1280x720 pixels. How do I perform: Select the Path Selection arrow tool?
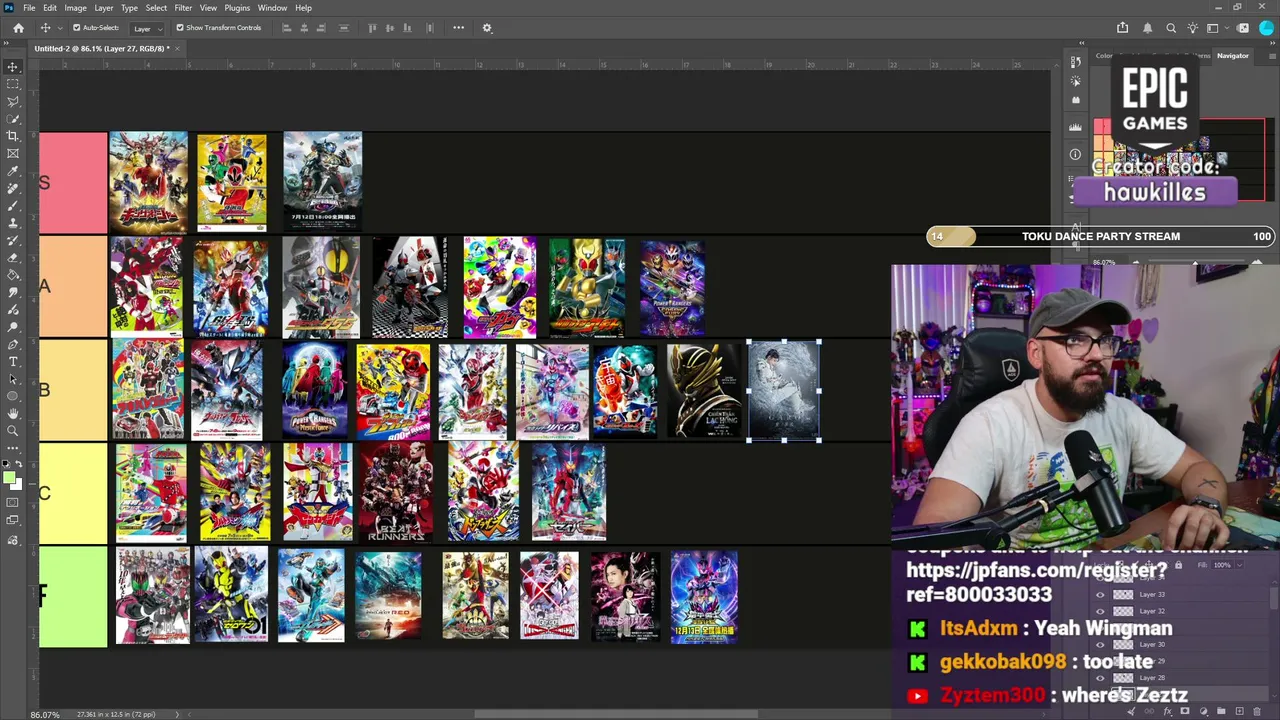(x=13, y=379)
